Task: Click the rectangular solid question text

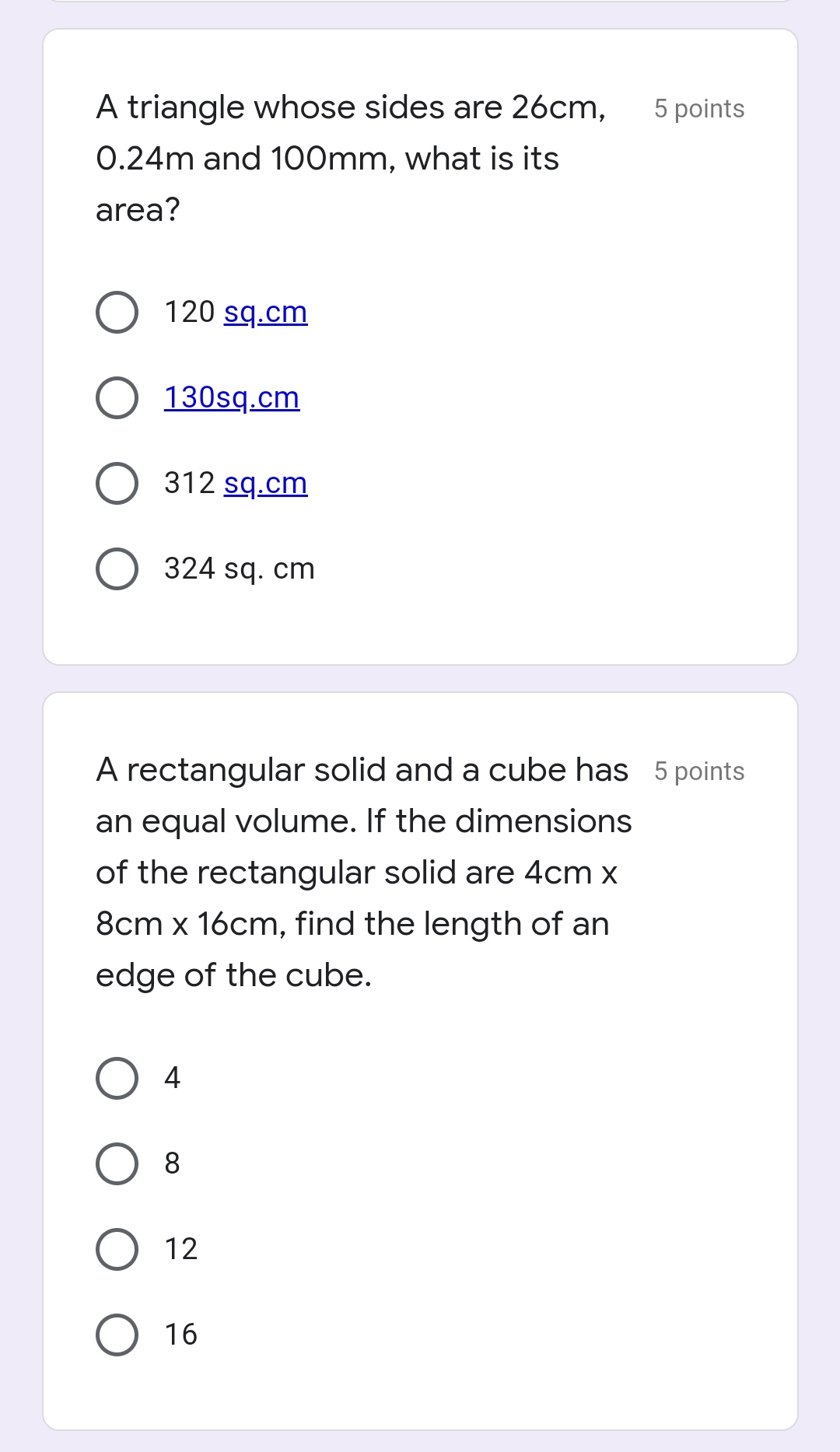Action: [x=350, y=871]
